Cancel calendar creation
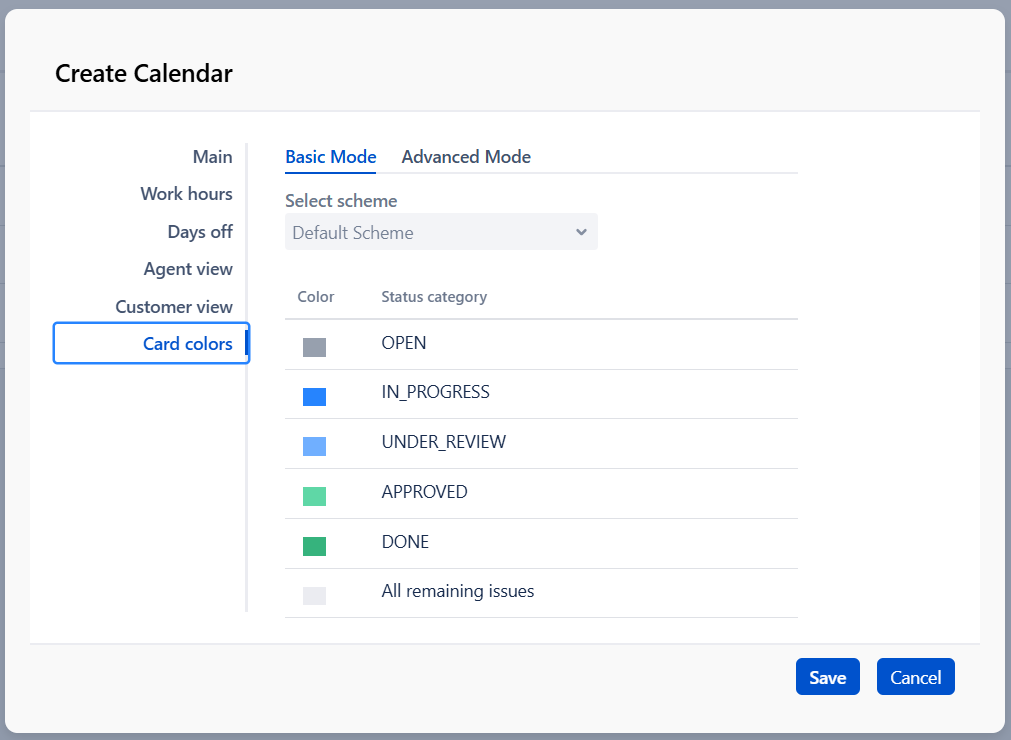The height and width of the screenshot is (740, 1011). coord(915,677)
